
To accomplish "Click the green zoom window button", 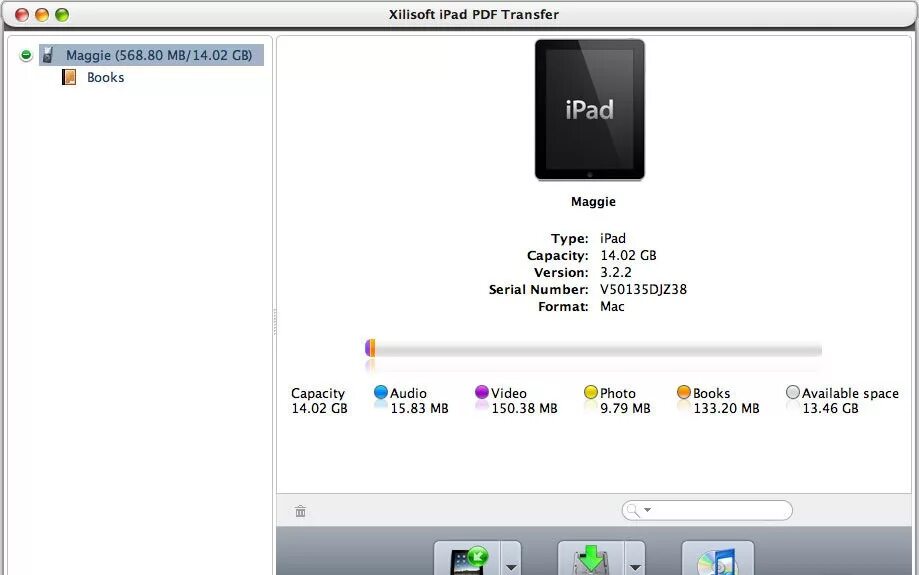I will 62,15.
